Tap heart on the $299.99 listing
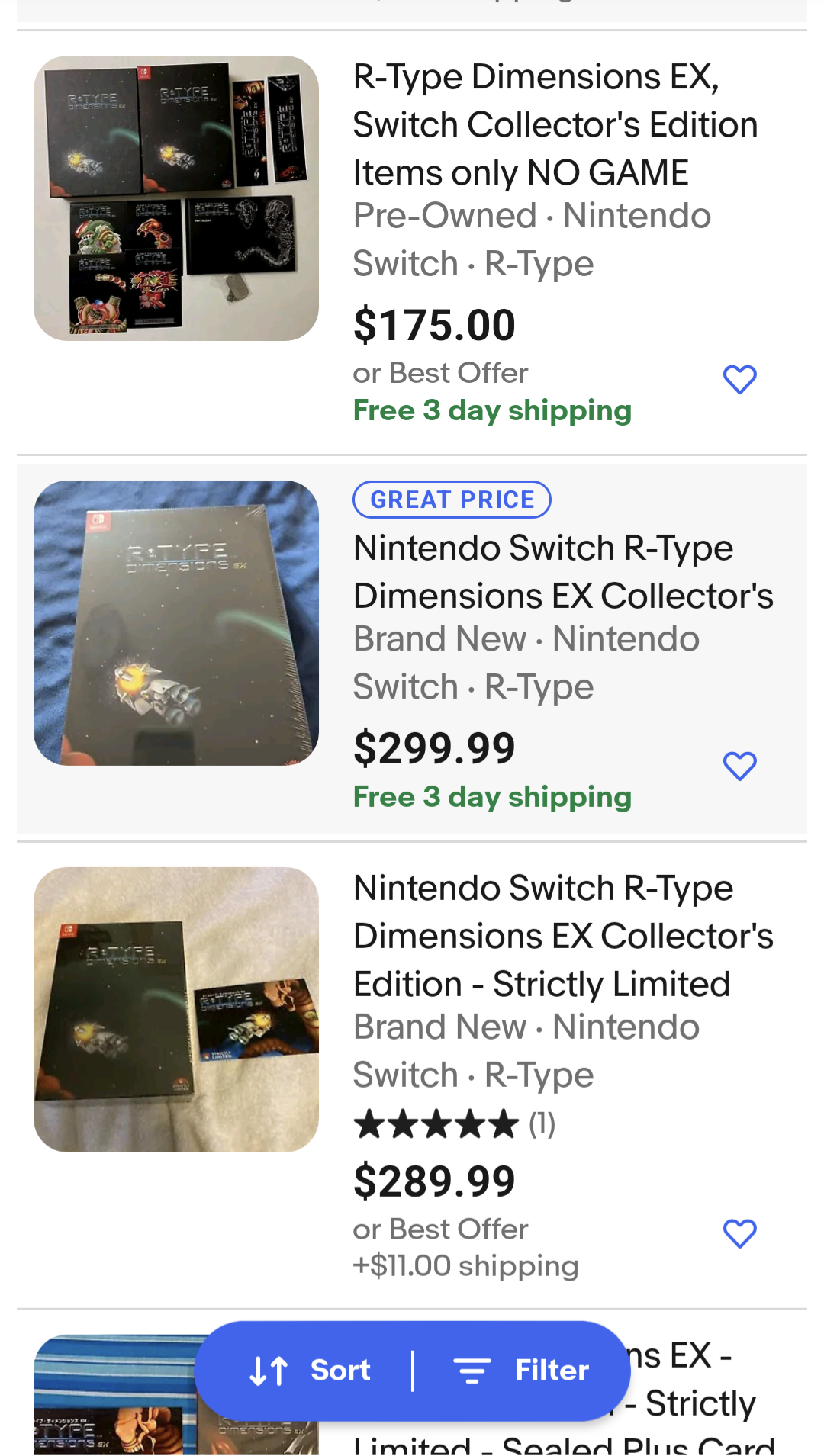The height and width of the screenshot is (1456, 824). [x=739, y=766]
